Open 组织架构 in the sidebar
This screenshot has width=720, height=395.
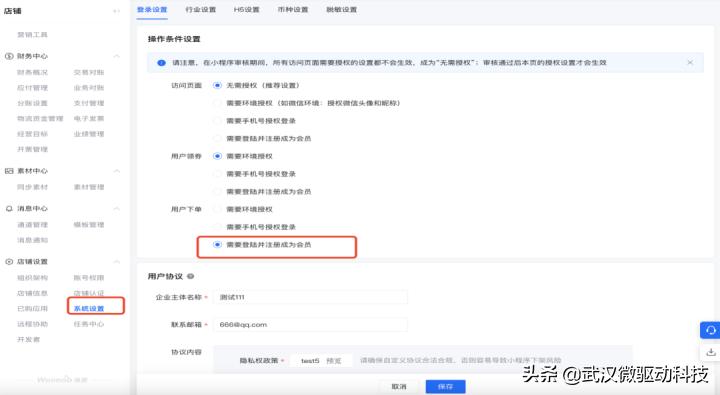pyautogui.click(x=32, y=278)
